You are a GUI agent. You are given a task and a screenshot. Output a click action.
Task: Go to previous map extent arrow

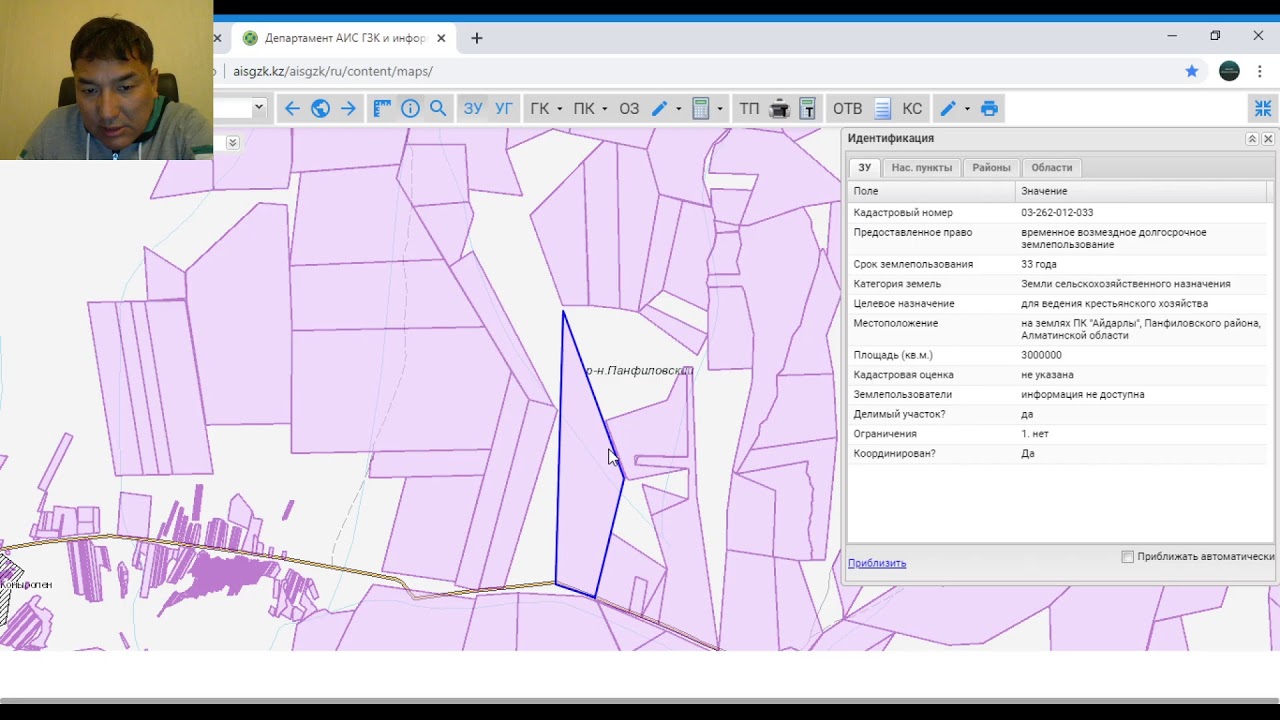(x=292, y=109)
